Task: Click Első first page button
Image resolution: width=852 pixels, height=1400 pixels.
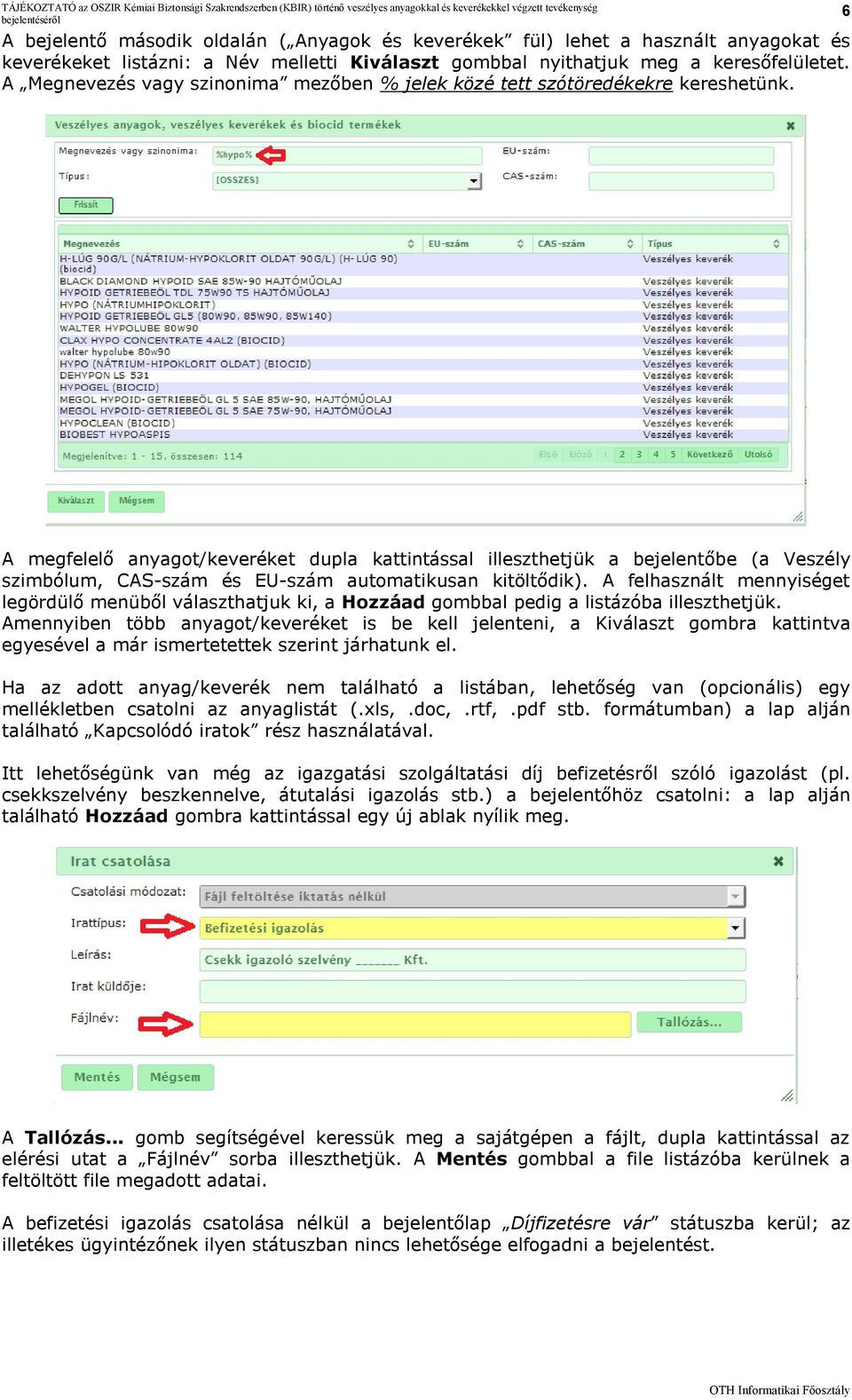Action: pos(548,455)
